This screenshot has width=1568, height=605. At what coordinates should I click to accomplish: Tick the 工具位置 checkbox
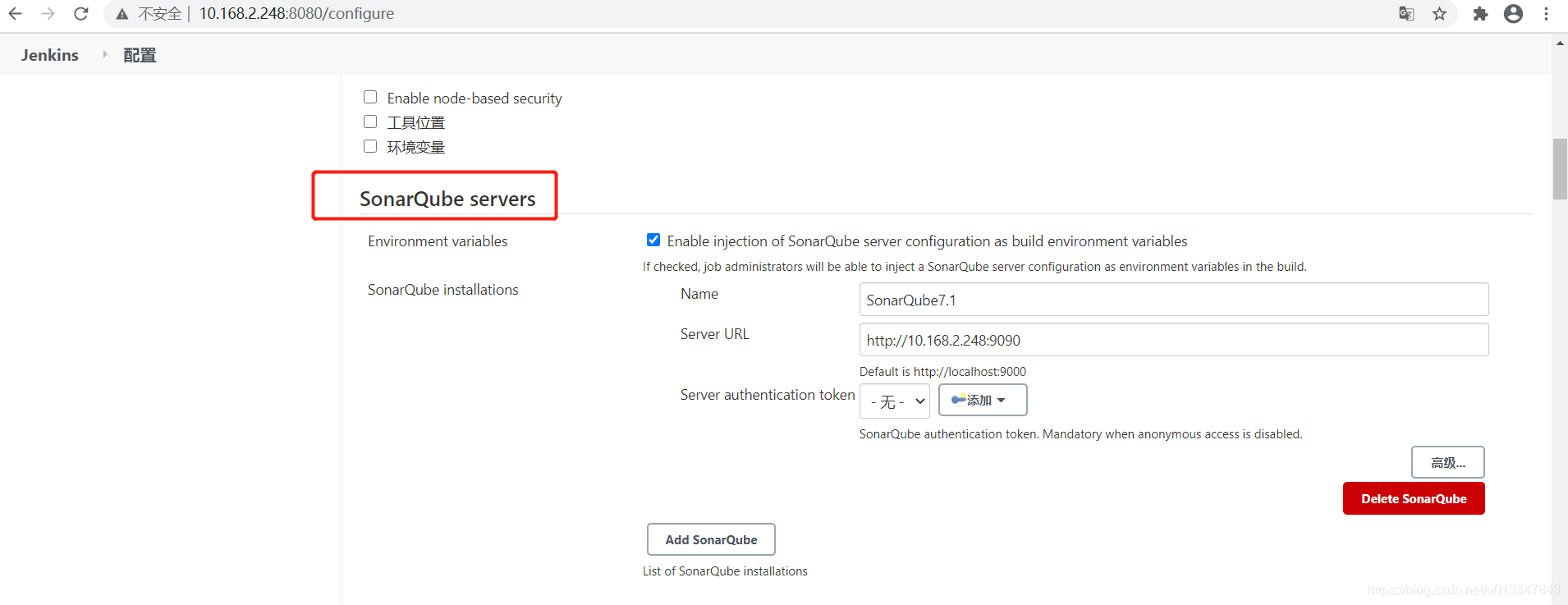(x=370, y=121)
